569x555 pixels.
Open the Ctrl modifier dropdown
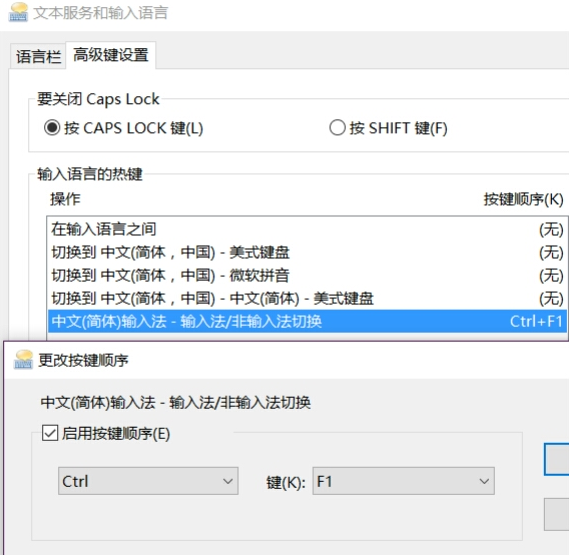click(148, 481)
